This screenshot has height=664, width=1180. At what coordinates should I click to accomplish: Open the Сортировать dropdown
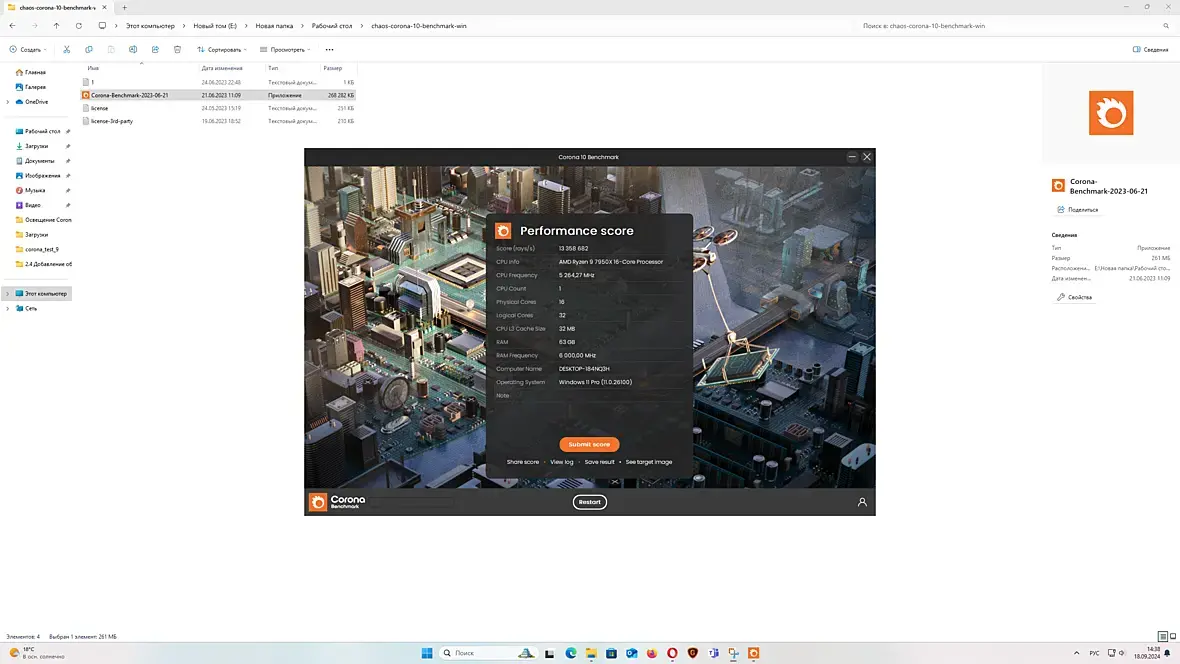coord(222,50)
